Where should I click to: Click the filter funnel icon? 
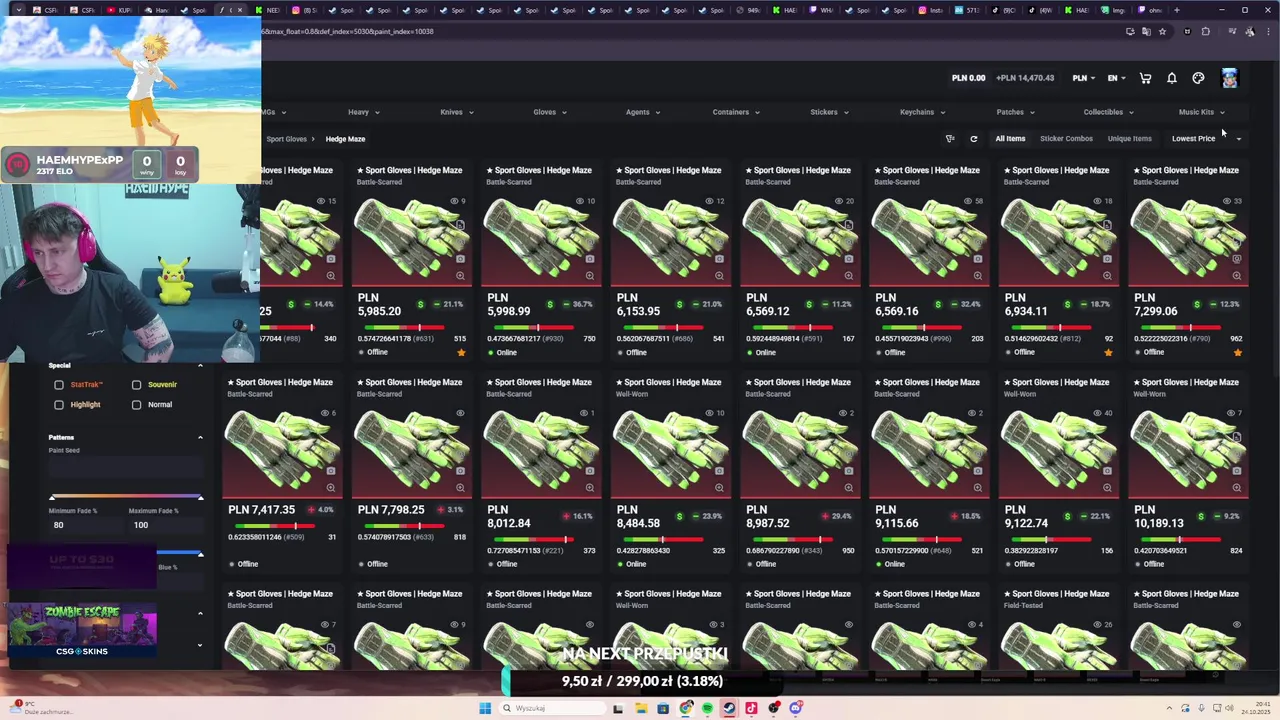click(x=950, y=139)
